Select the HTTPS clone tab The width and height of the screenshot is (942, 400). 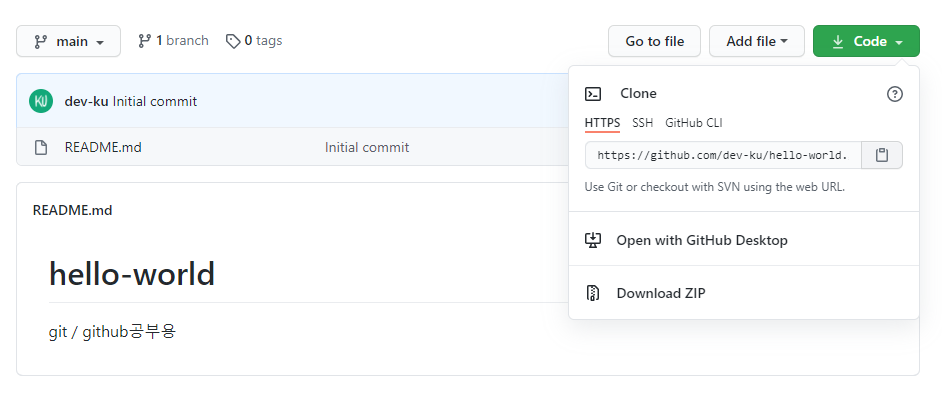click(x=602, y=123)
